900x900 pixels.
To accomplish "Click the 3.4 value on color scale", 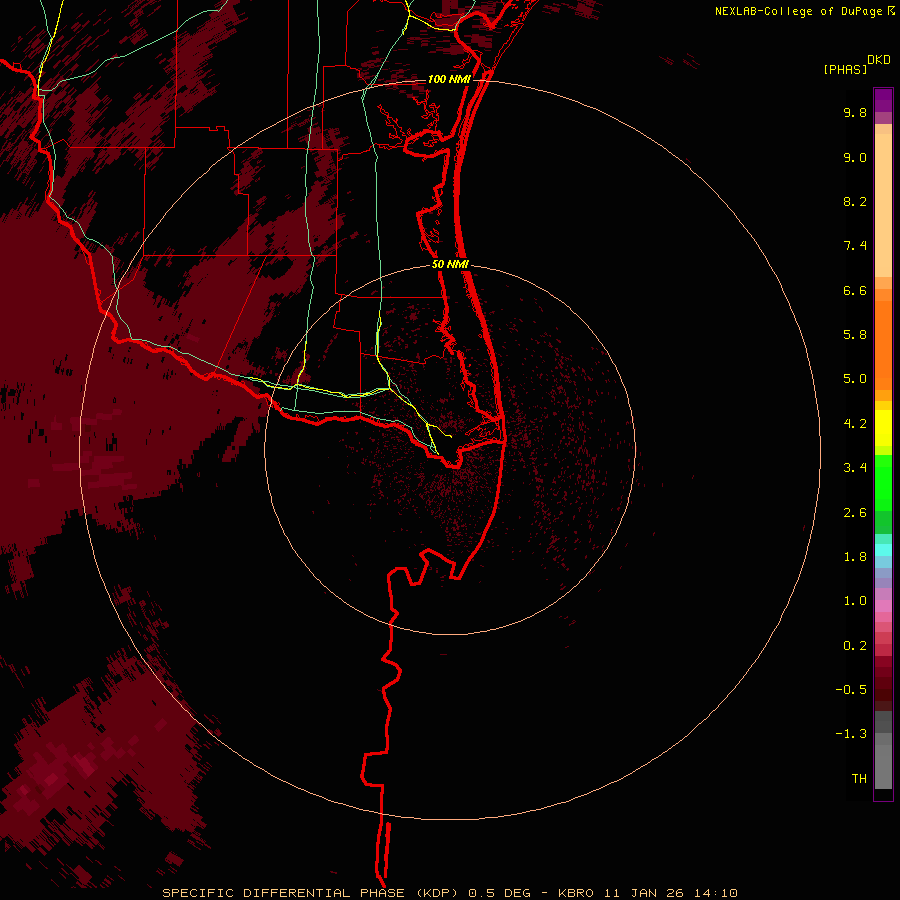I will point(855,468).
